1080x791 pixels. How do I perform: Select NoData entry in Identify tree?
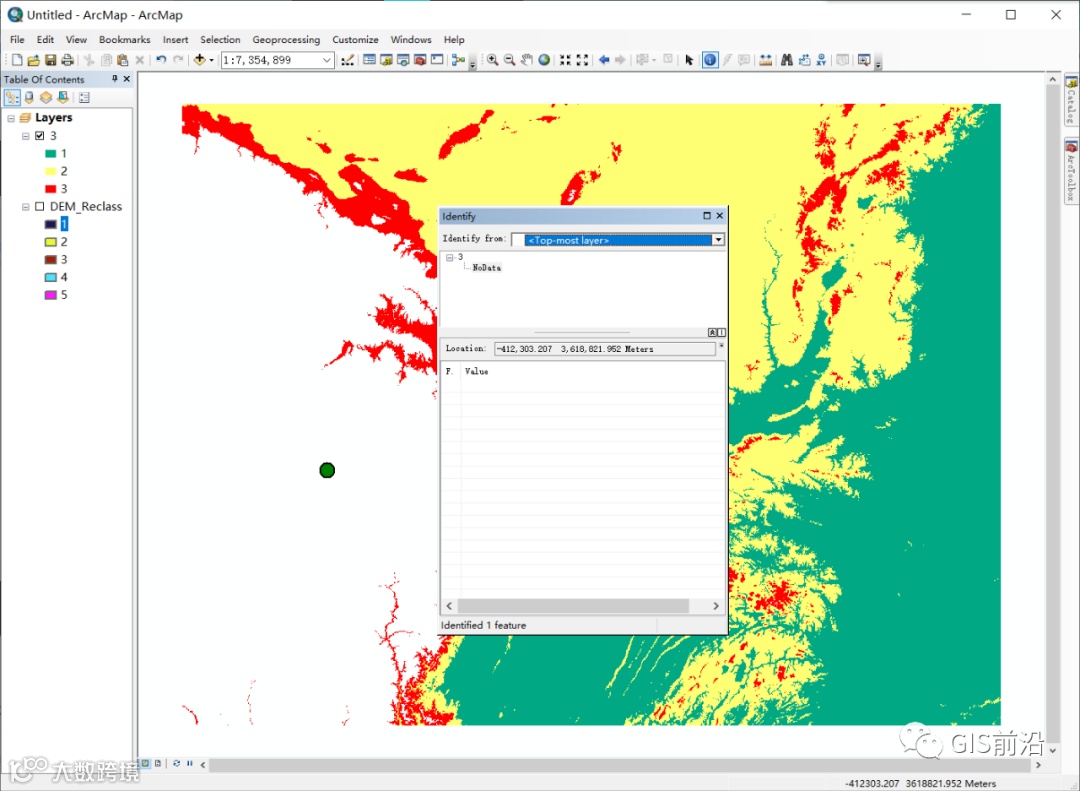coord(487,268)
